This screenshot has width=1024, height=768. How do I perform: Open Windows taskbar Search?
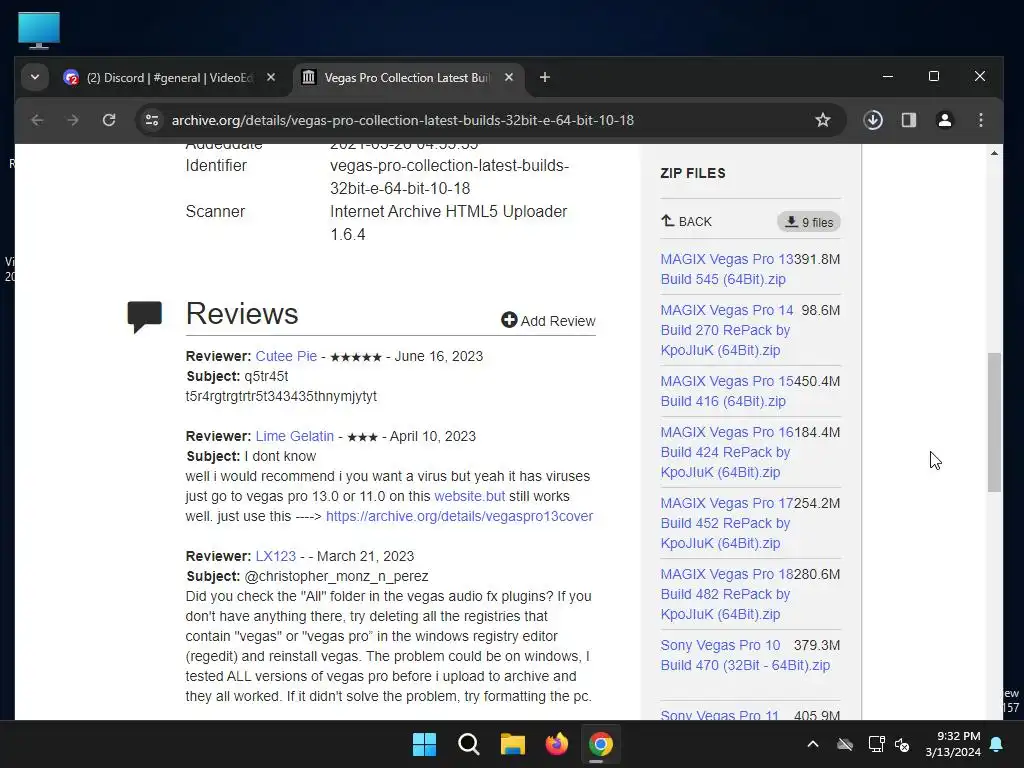tap(469, 744)
